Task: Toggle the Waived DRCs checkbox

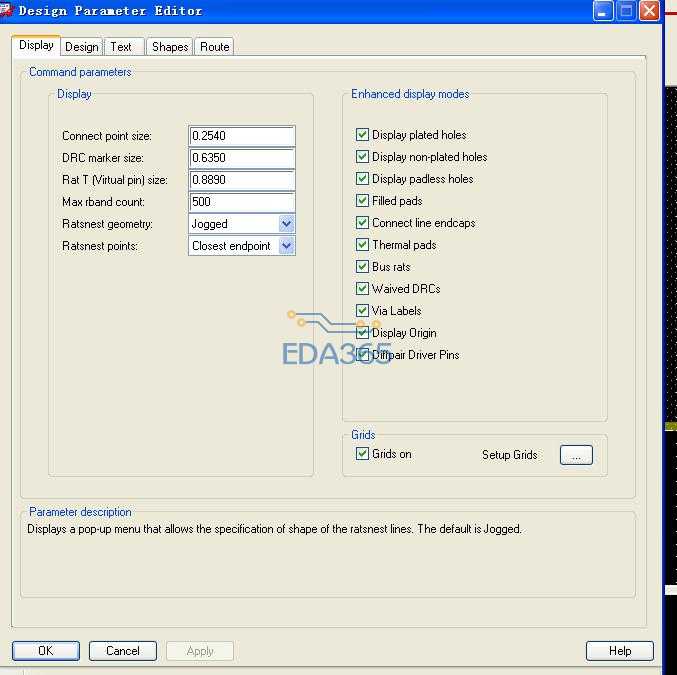Action: click(x=362, y=288)
